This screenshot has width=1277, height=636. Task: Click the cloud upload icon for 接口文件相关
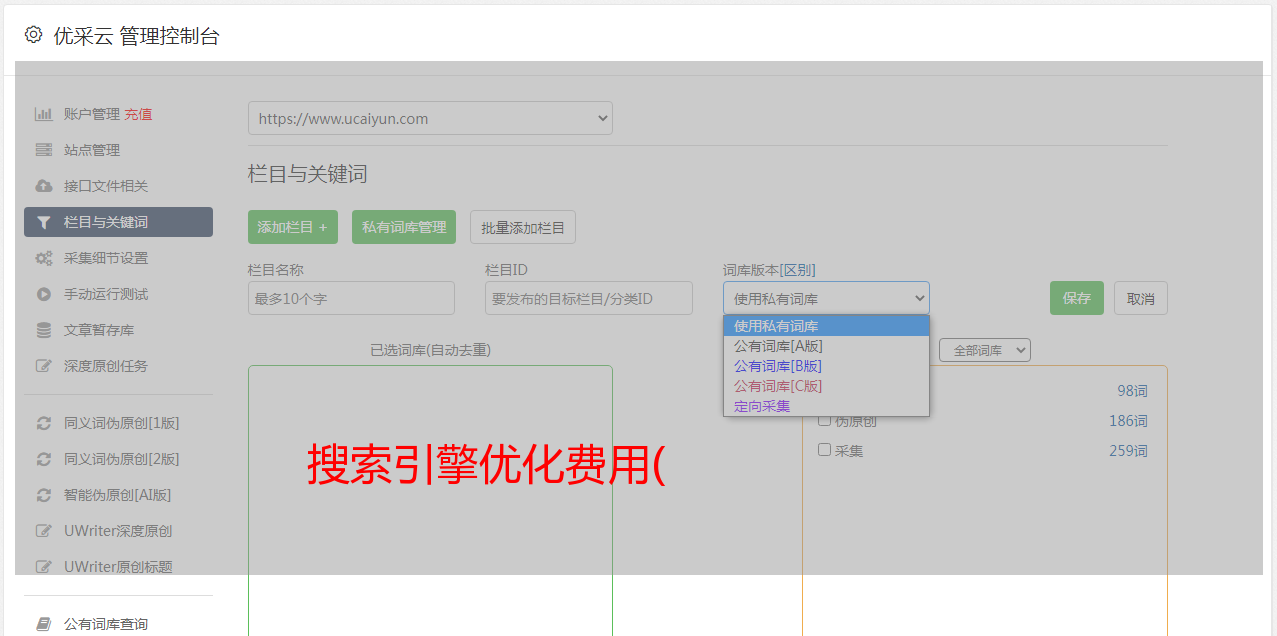(44, 186)
